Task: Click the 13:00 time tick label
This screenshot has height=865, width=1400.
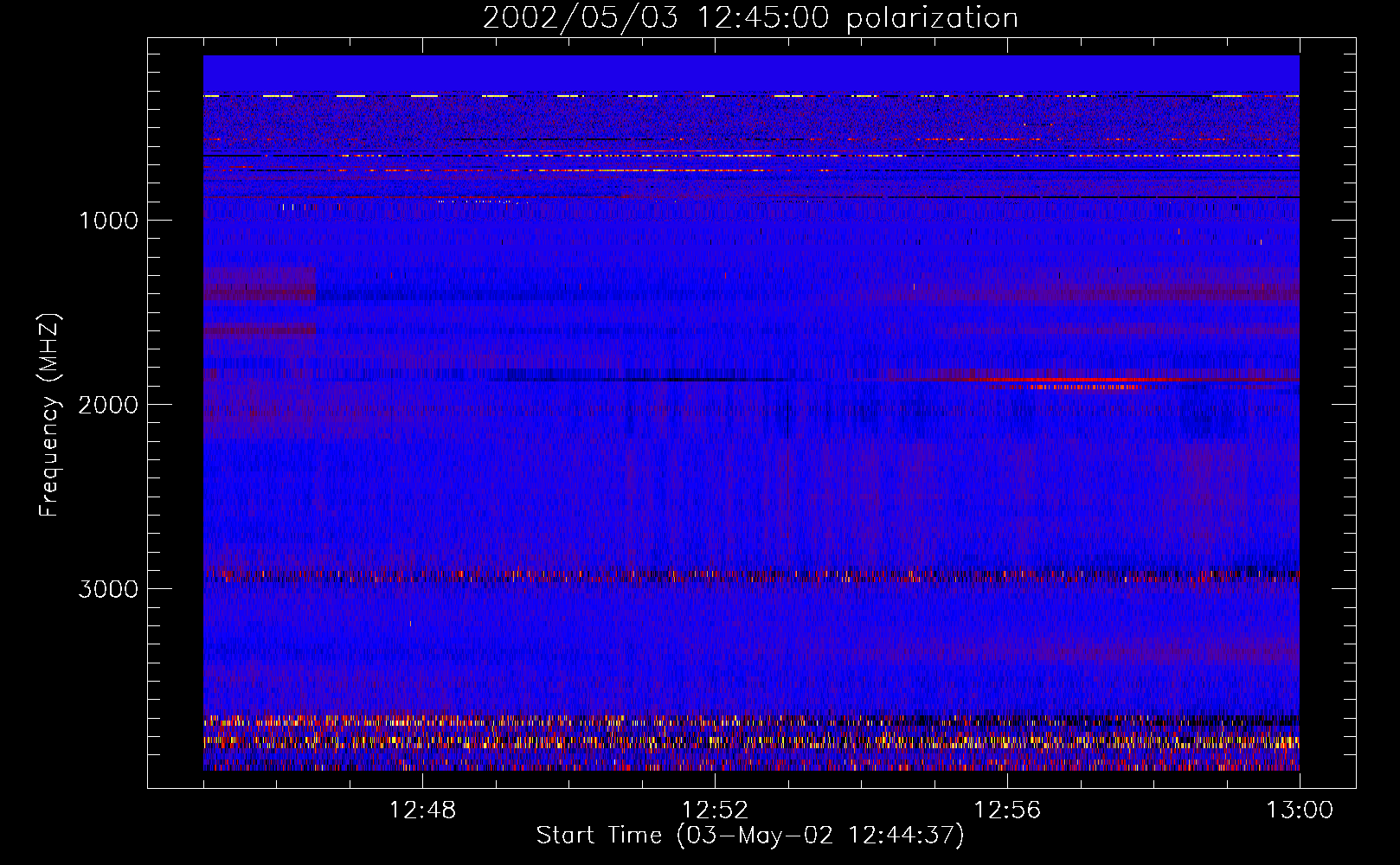Action: [1300, 811]
